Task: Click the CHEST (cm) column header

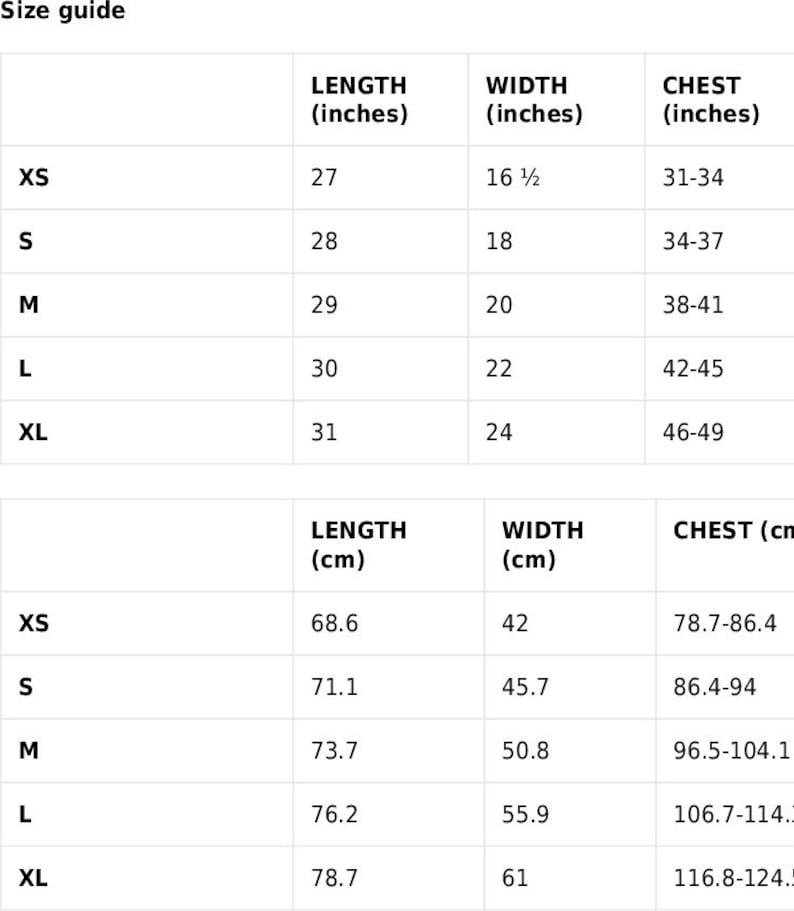Action: [733, 531]
